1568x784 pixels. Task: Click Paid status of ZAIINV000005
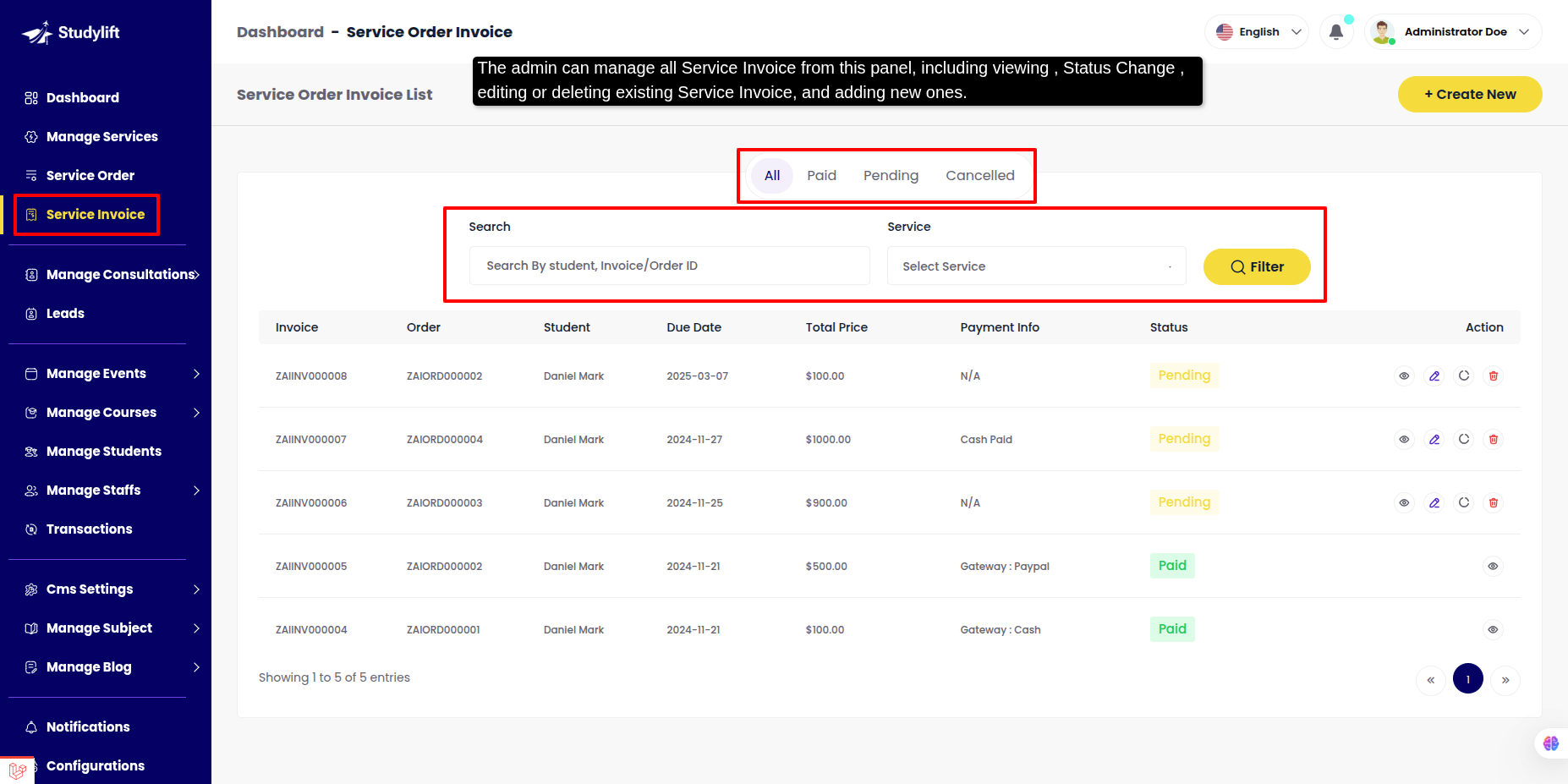click(1172, 566)
